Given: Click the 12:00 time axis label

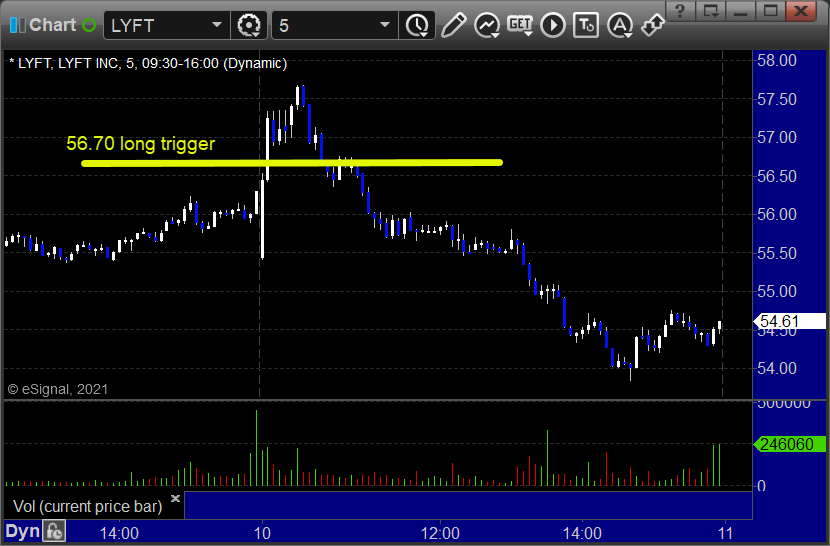Looking at the screenshot, I should [x=440, y=533].
